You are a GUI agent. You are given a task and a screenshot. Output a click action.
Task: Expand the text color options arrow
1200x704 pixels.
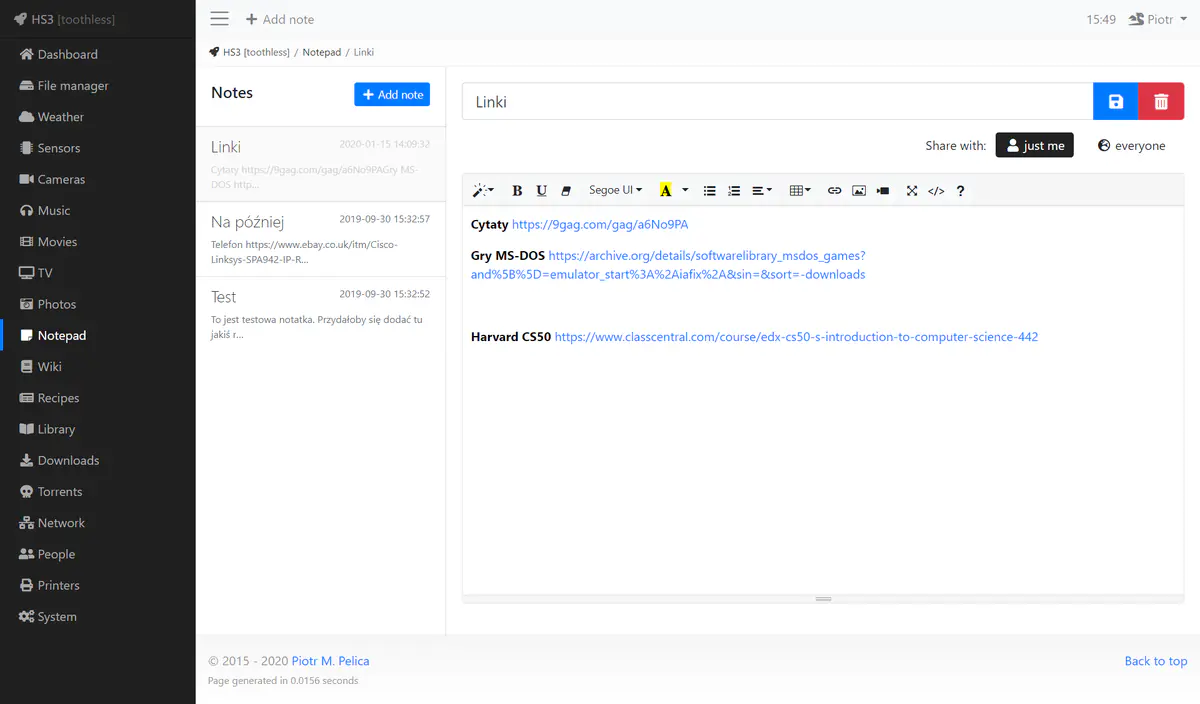[x=685, y=190]
